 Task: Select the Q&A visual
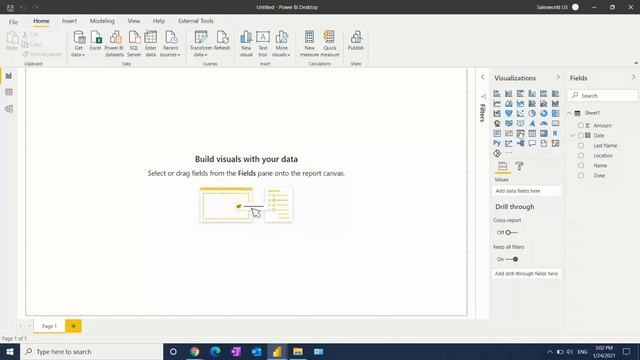(532, 143)
